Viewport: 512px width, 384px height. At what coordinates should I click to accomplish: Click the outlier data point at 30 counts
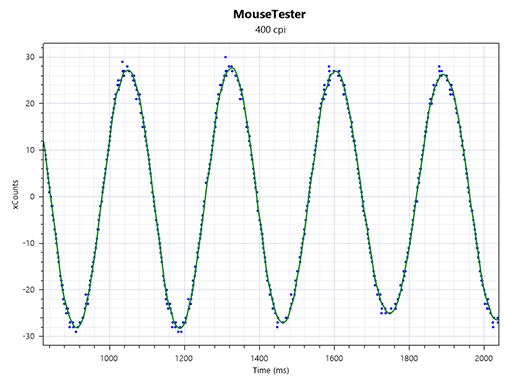[x=225, y=57]
